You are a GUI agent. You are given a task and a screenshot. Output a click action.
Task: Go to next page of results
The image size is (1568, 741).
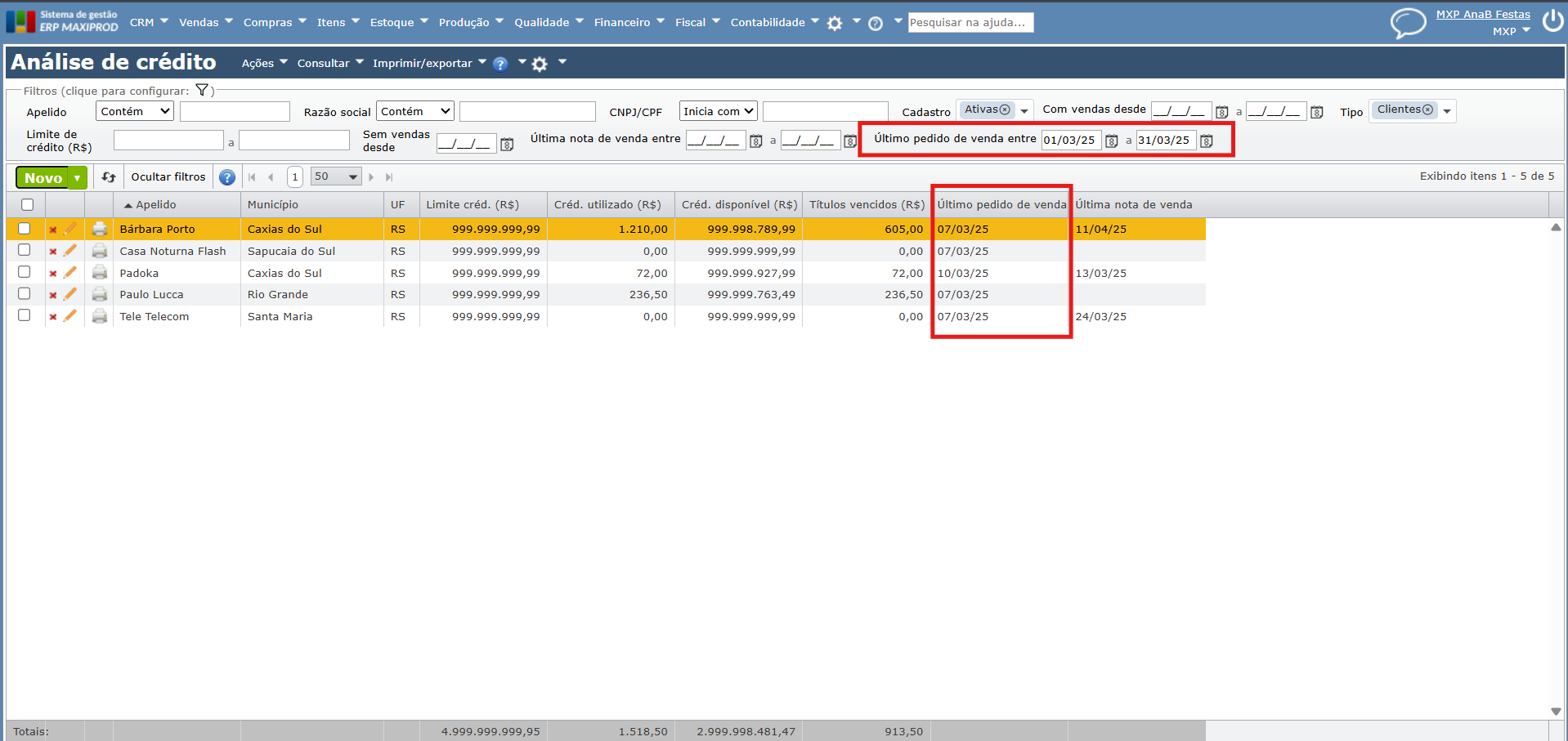[371, 177]
